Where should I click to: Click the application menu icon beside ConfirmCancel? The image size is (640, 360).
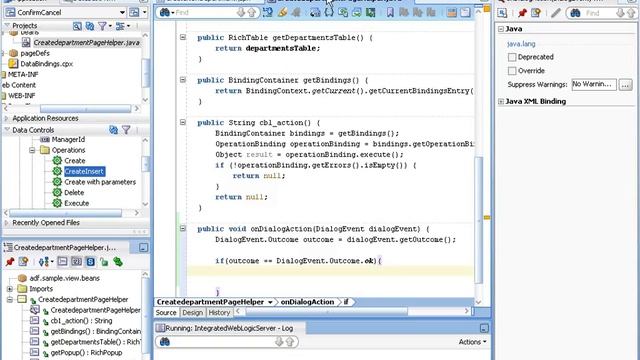pos(134,12)
